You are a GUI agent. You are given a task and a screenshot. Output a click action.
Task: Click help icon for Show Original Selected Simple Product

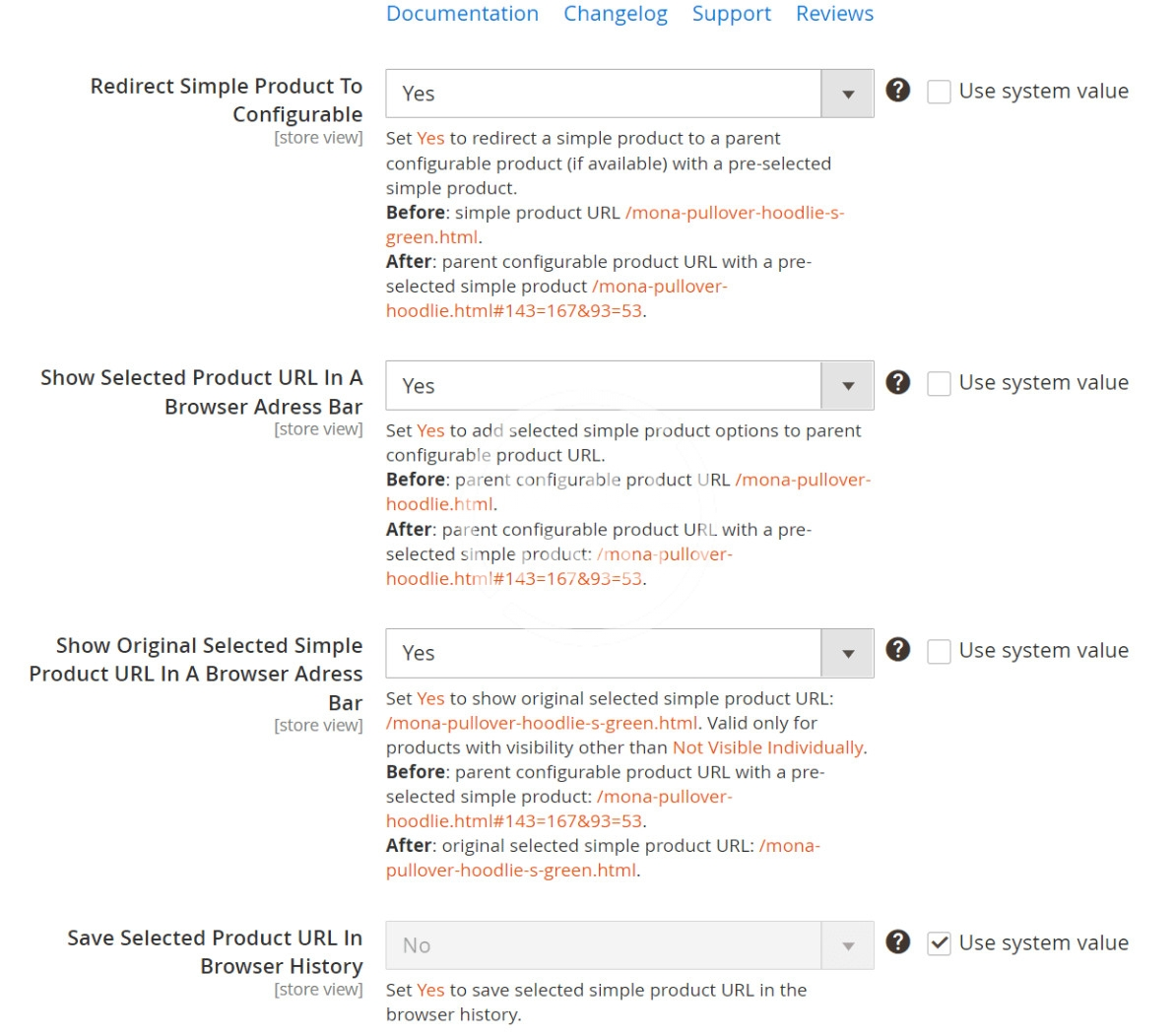[x=897, y=650]
